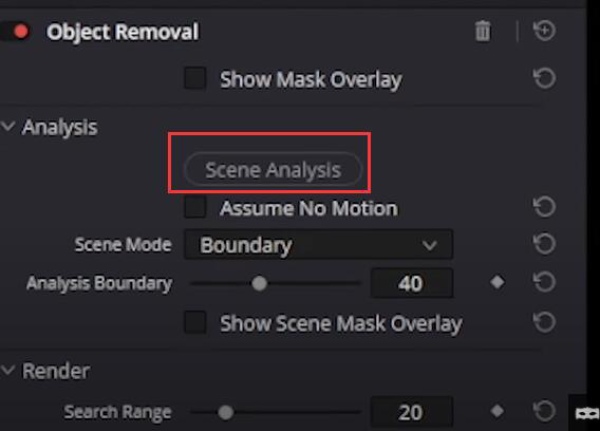The height and width of the screenshot is (431, 600).
Task: Reset the Search Range value
Action: [545, 411]
